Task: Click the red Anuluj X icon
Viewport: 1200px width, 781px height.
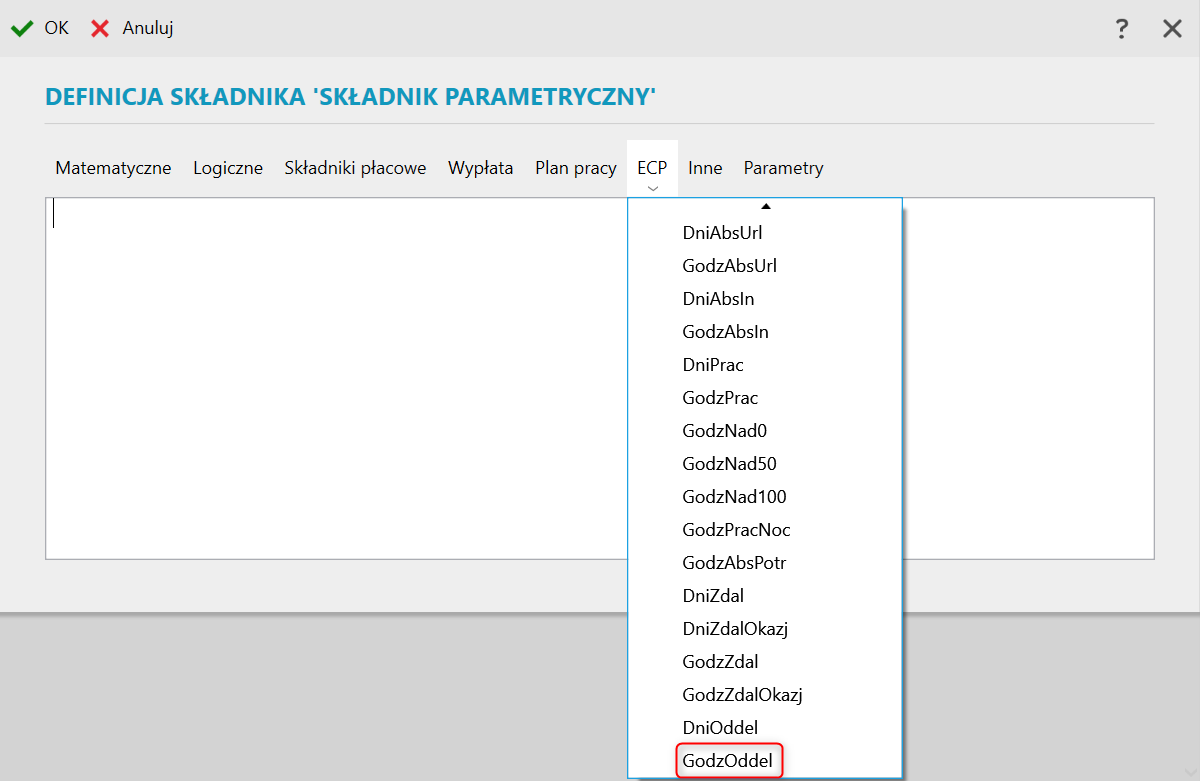Action: tap(100, 29)
